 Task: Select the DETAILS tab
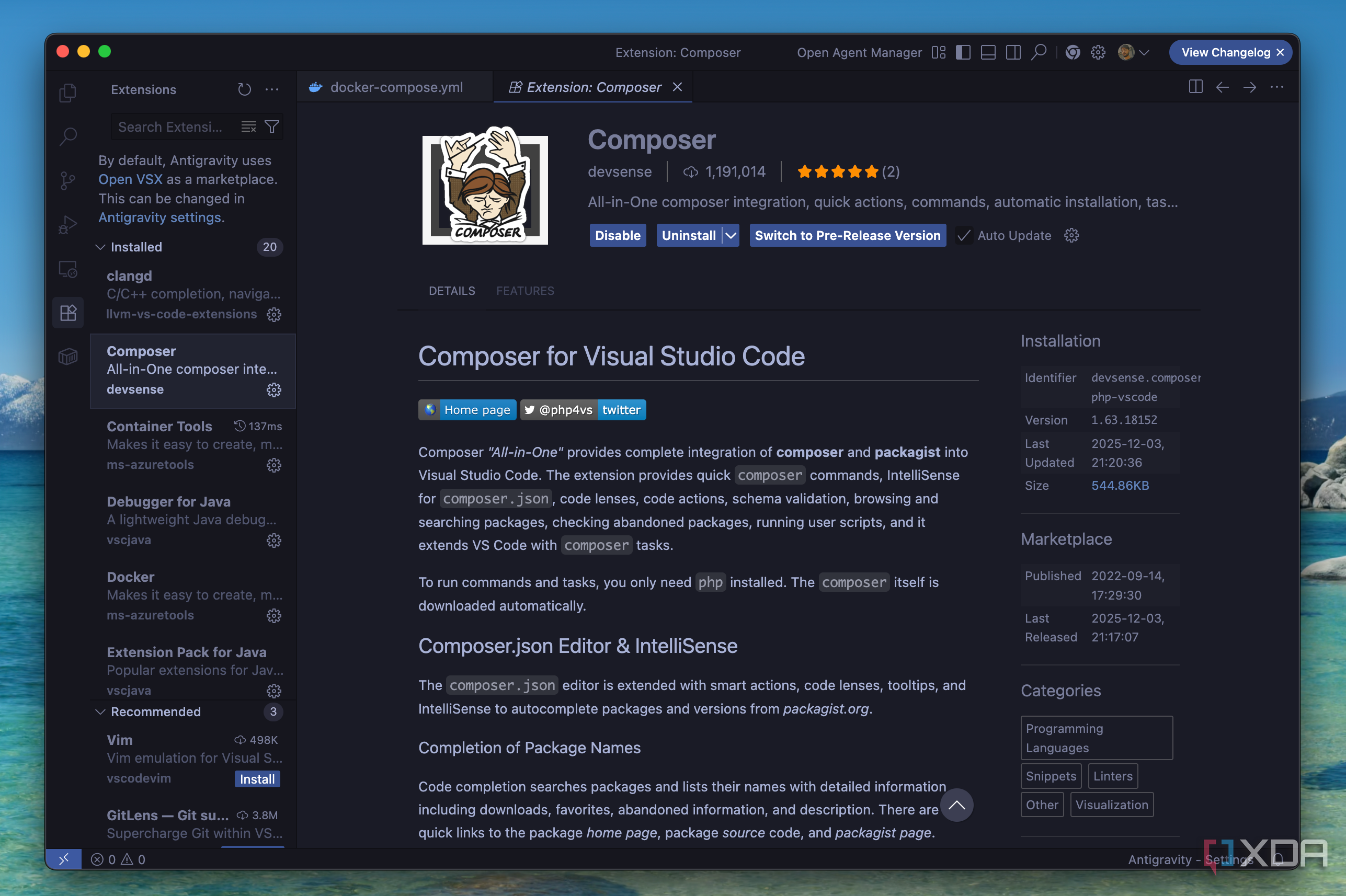(452, 291)
